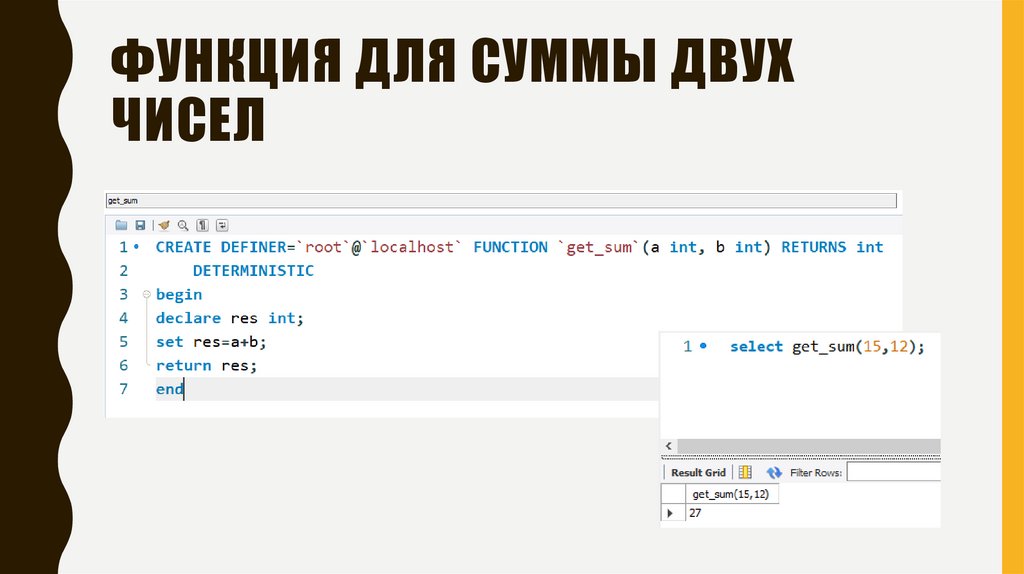
Task: Click the horizontal scrollbar left arrow
Action: click(668, 447)
